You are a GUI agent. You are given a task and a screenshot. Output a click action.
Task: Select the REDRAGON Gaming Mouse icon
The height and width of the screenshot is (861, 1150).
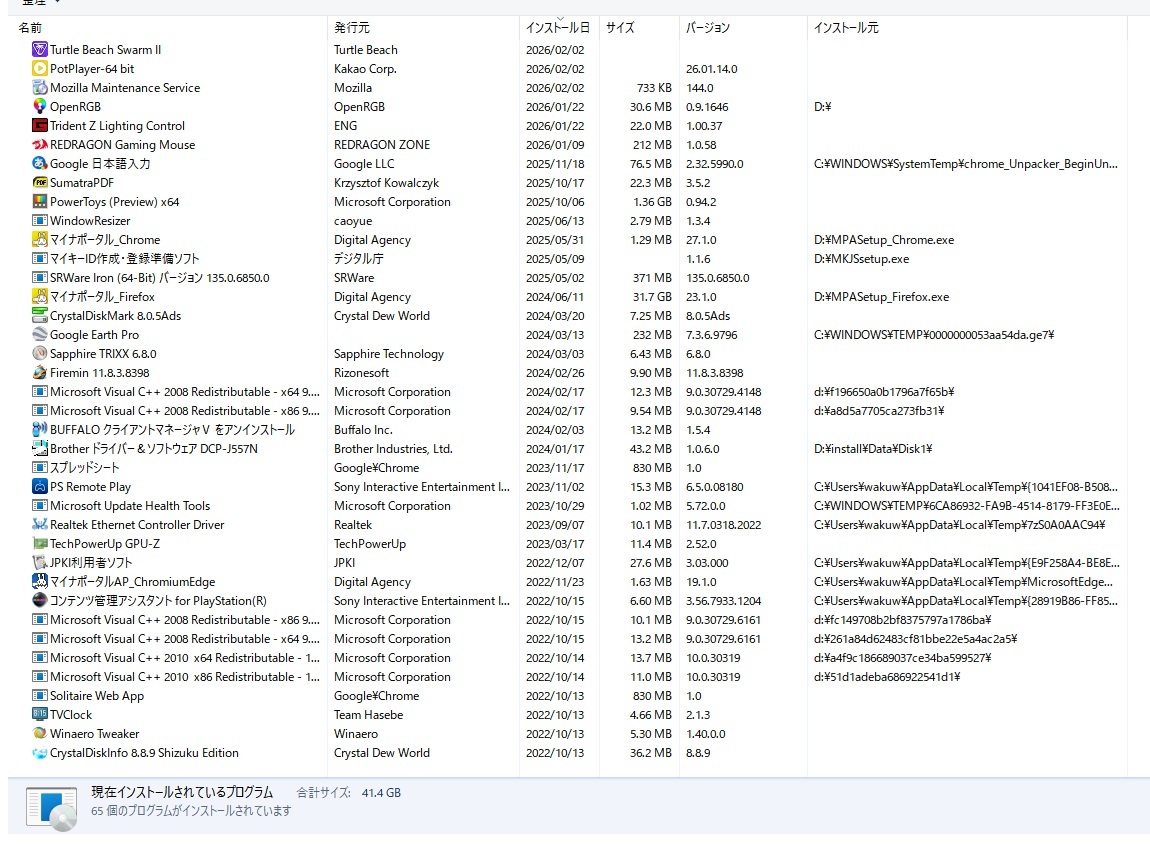point(40,145)
